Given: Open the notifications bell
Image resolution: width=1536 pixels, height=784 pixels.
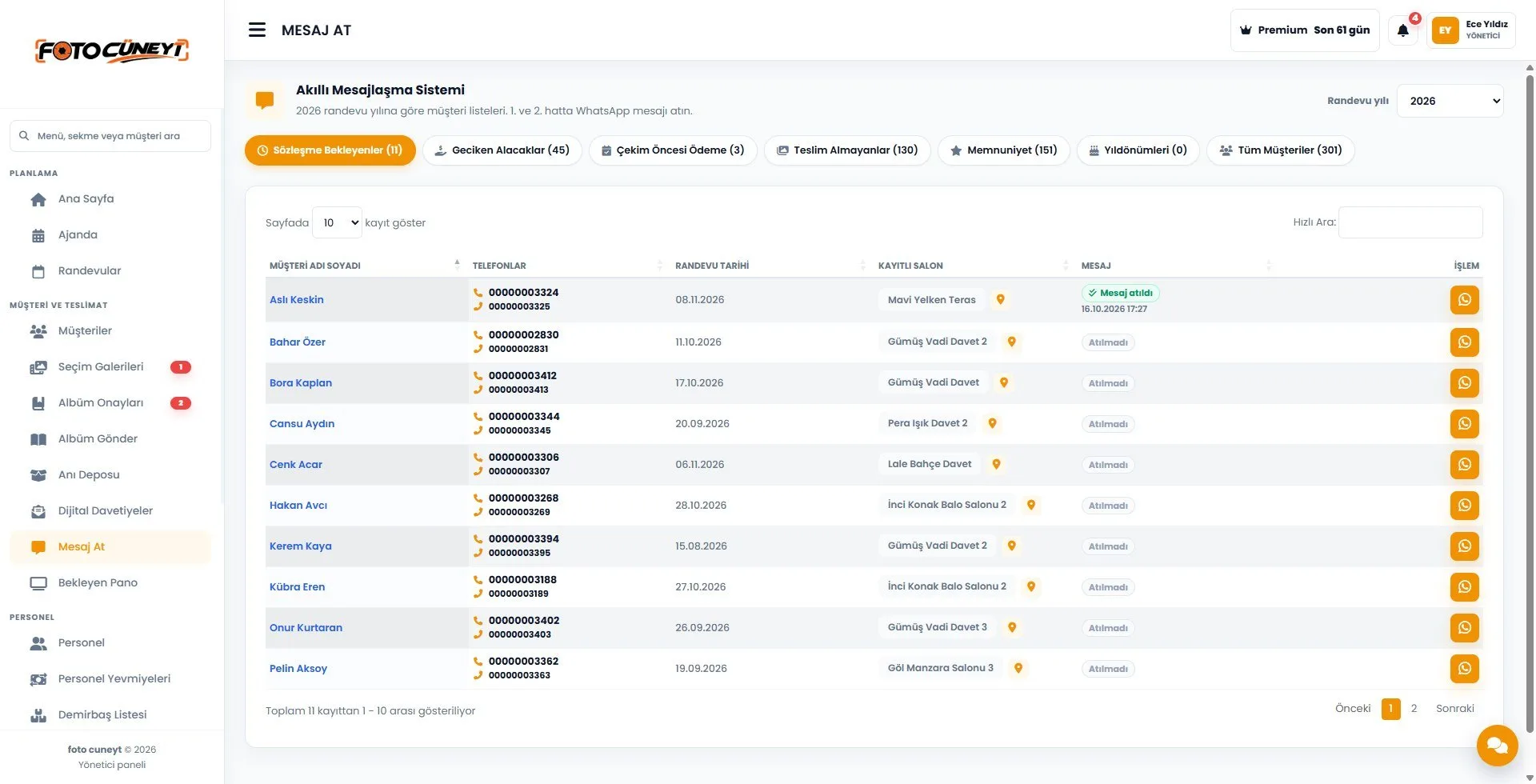Looking at the screenshot, I should coord(1403,30).
